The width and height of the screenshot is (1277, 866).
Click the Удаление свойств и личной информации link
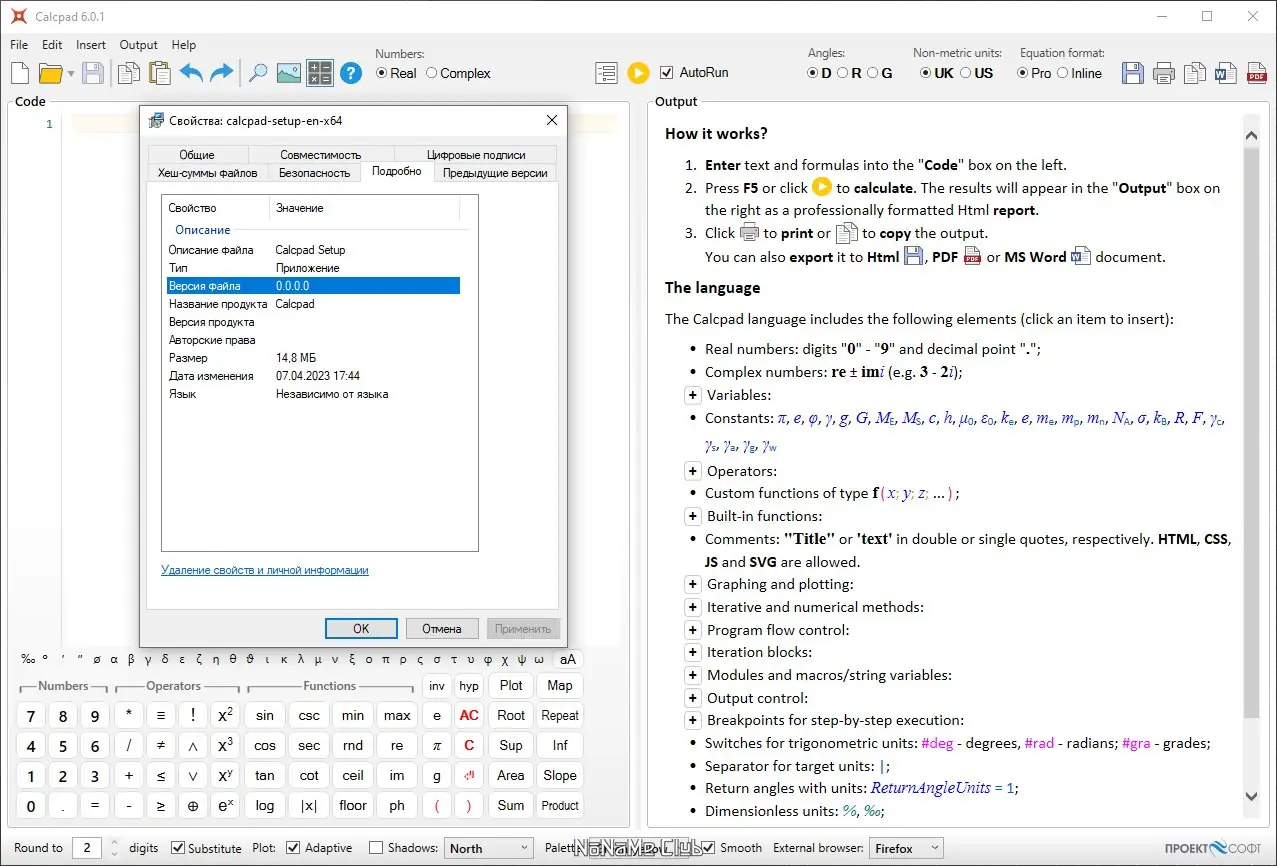click(265, 570)
